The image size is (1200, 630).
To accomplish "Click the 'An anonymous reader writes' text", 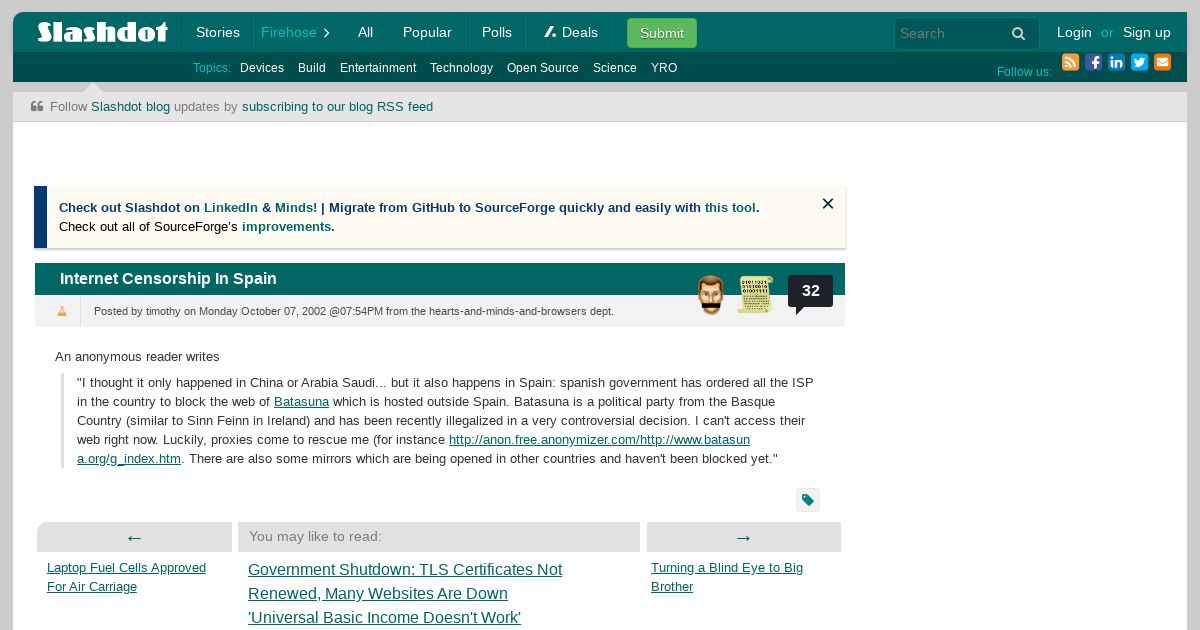I will point(137,356).
